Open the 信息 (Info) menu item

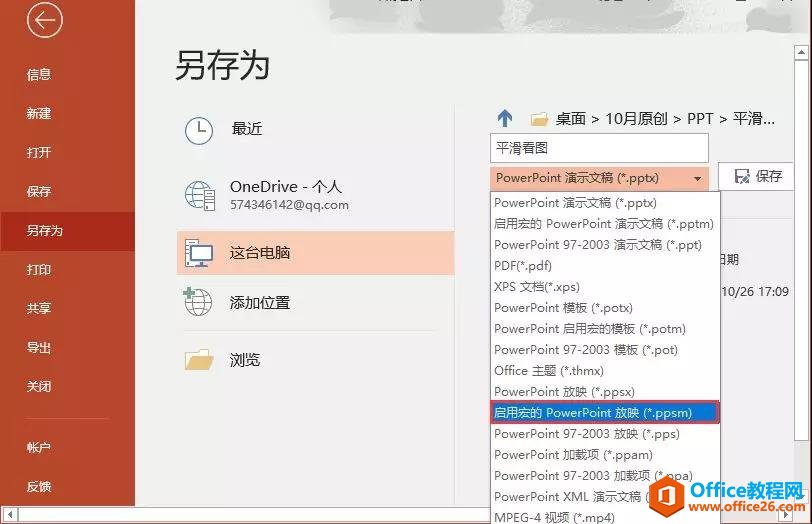tap(39, 74)
